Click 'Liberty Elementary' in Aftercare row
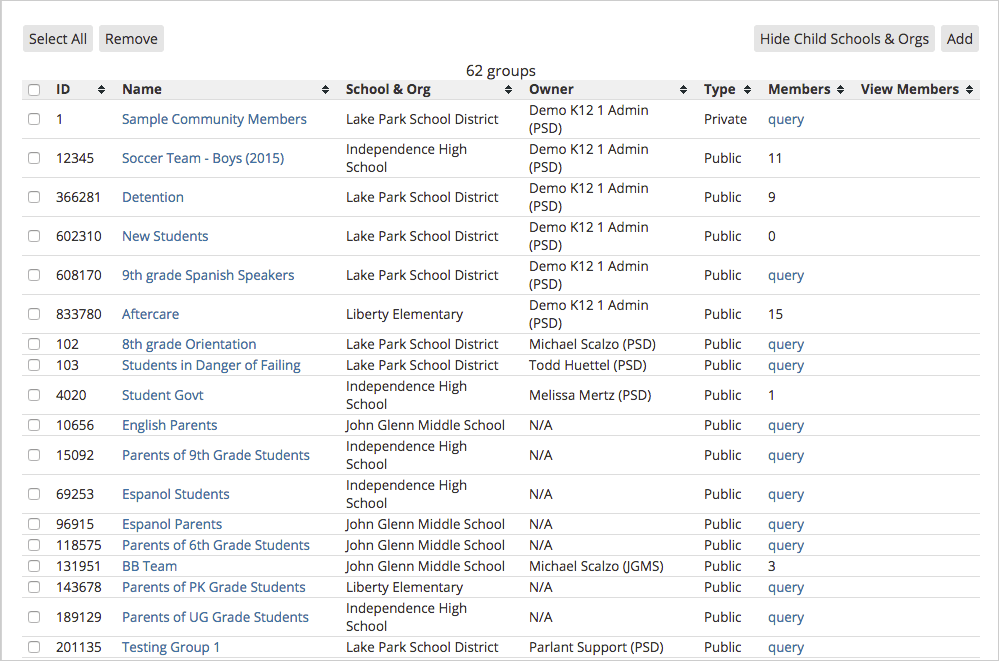Screen dimensions: 999x661 coord(405,314)
